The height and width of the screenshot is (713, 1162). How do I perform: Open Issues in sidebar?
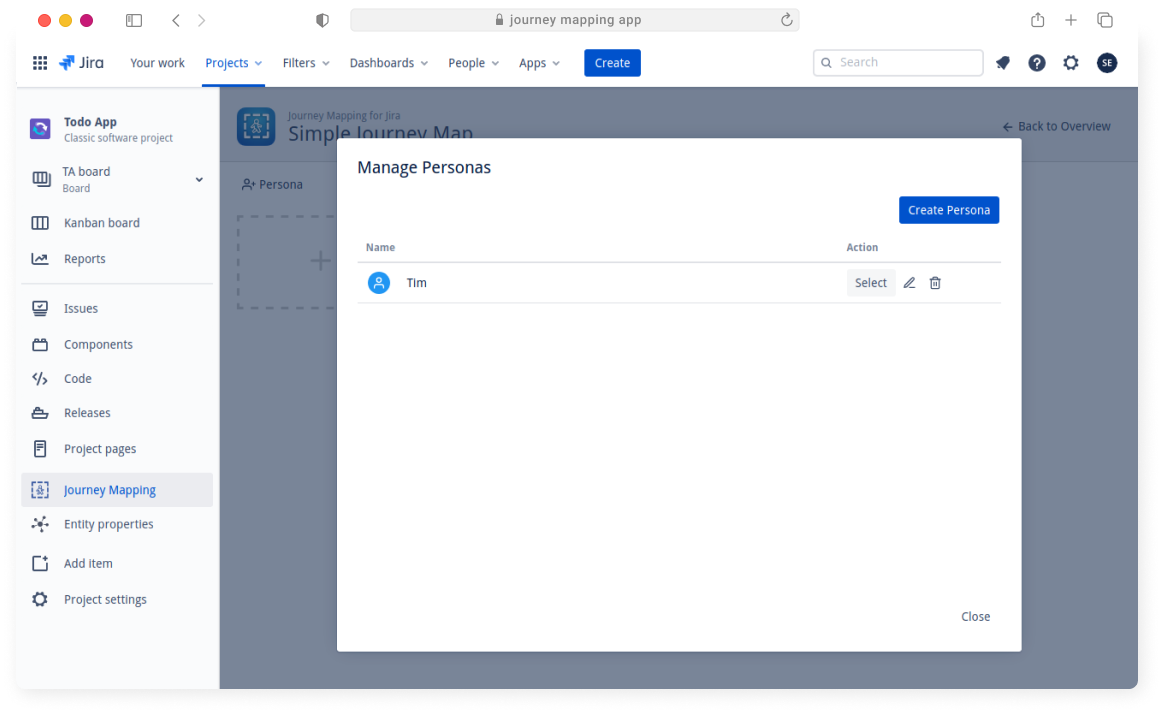117,308
